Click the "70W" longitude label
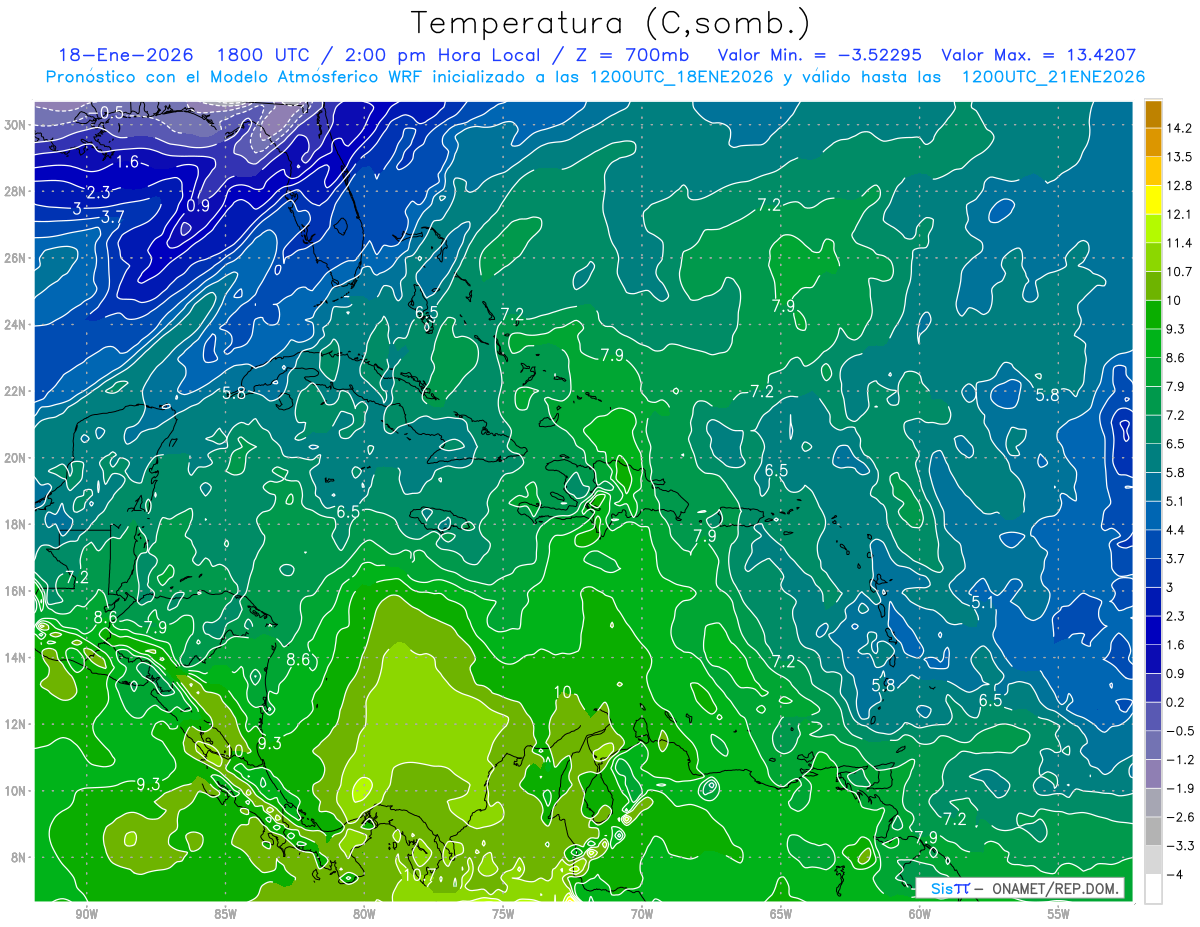 pyautogui.click(x=642, y=914)
